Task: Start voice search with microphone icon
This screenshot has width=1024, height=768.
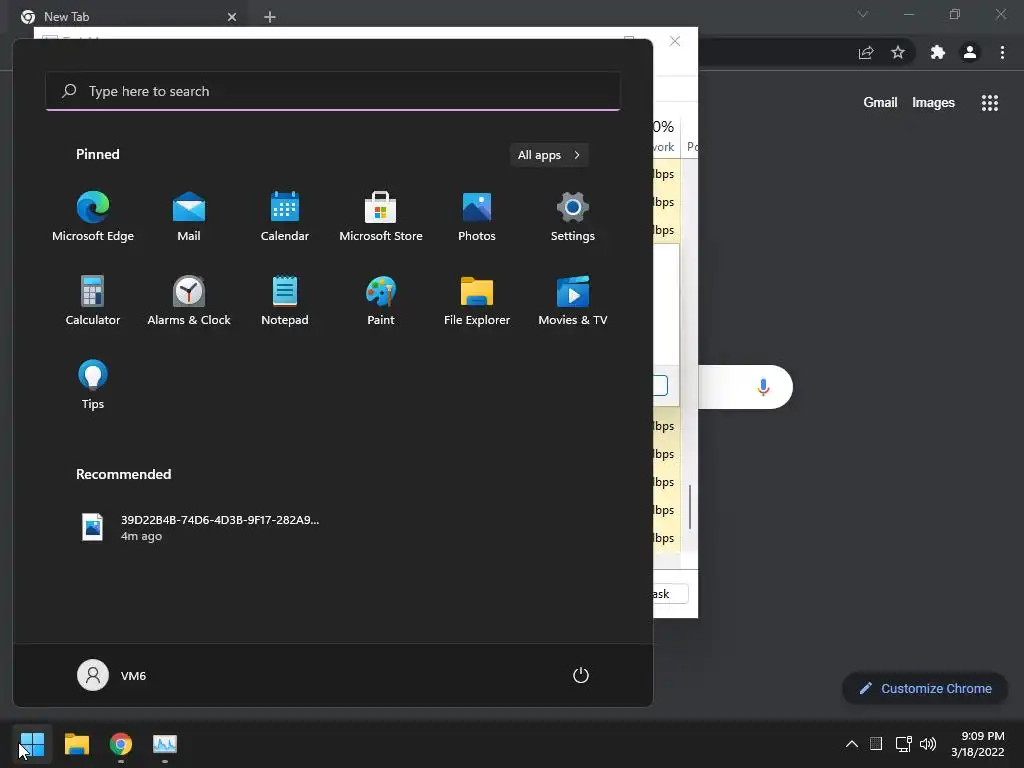Action: click(763, 387)
